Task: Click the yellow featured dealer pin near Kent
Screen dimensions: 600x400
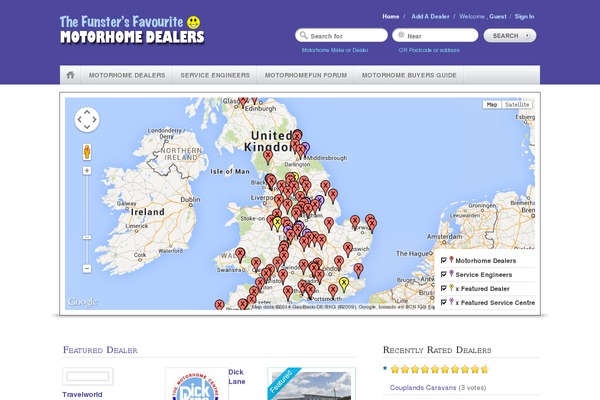Action: (x=344, y=284)
